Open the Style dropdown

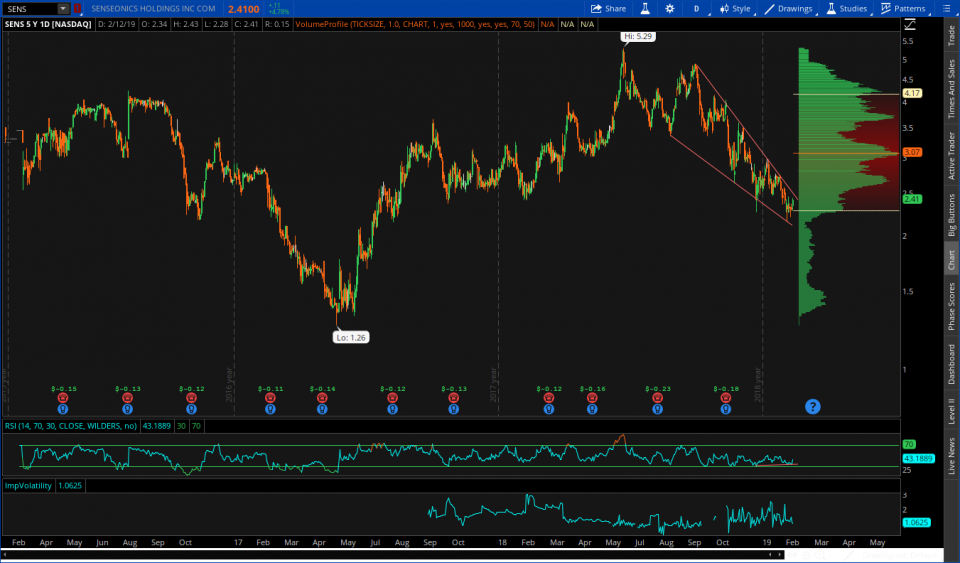pos(735,9)
